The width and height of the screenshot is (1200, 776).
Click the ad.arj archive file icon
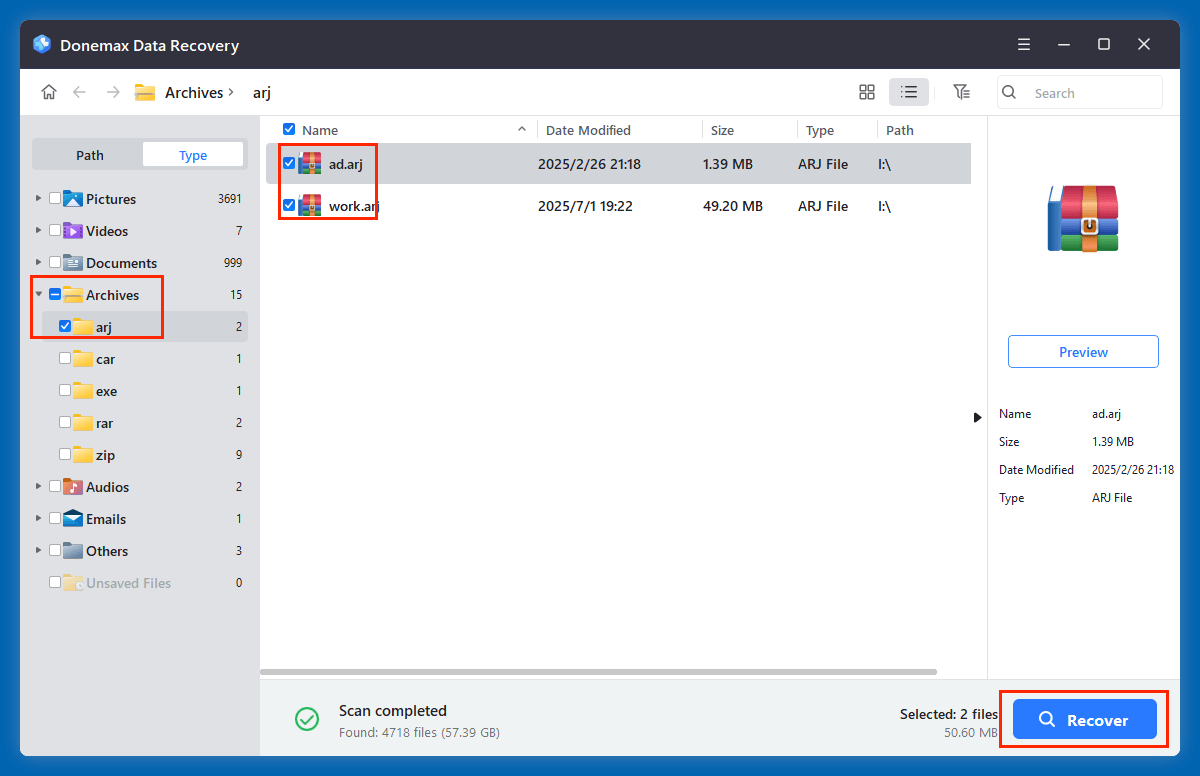tap(311, 163)
